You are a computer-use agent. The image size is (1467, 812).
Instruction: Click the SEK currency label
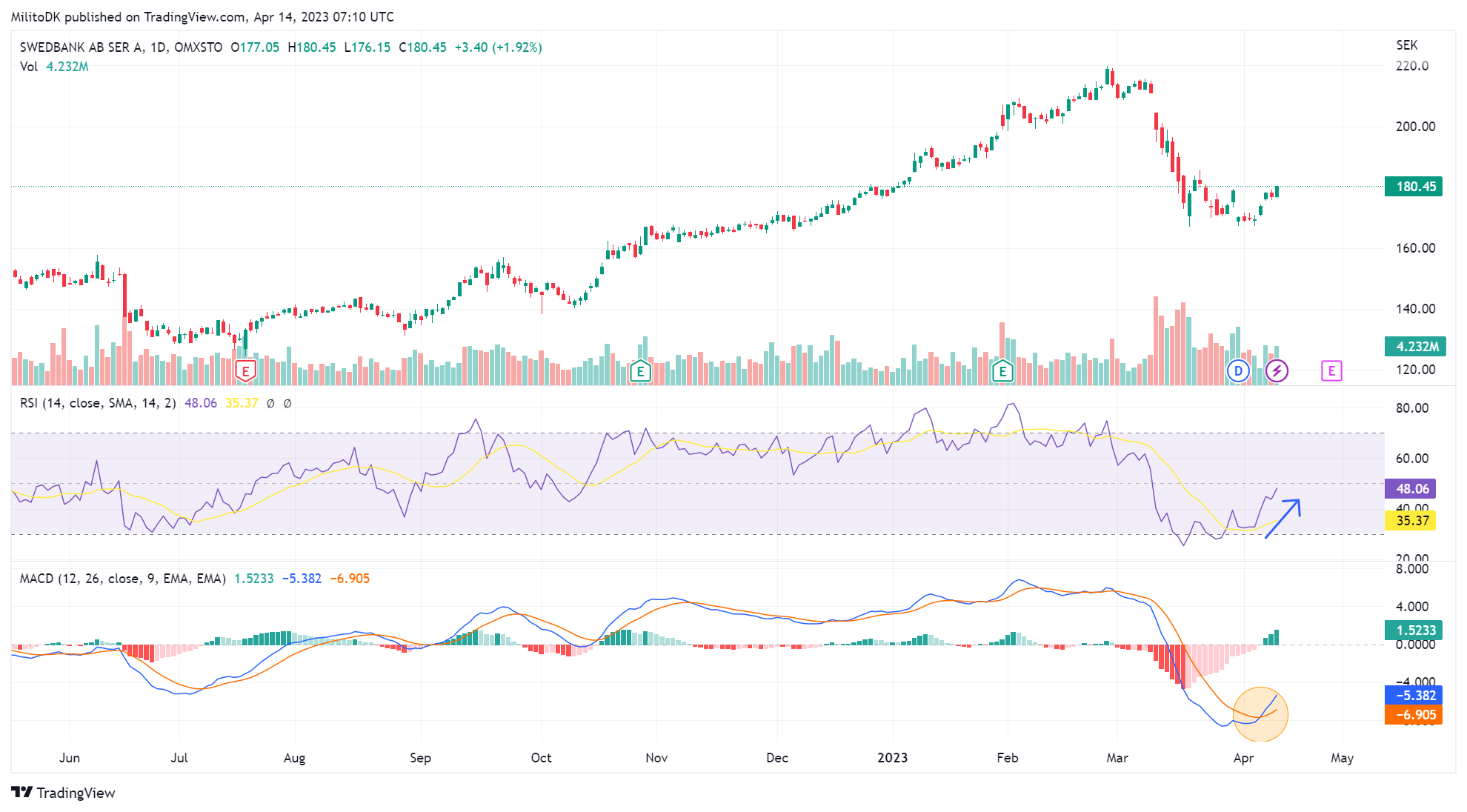pos(1407,45)
